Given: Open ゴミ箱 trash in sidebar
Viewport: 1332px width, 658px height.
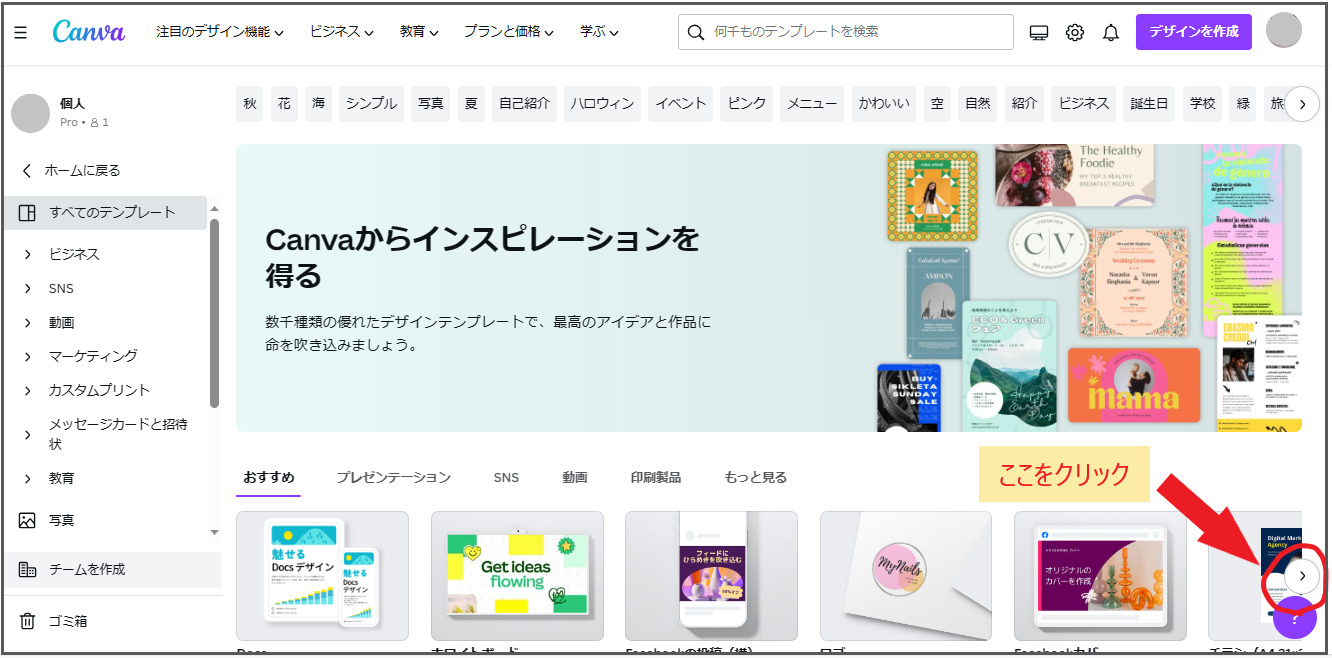Looking at the screenshot, I should [x=68, y=621].
